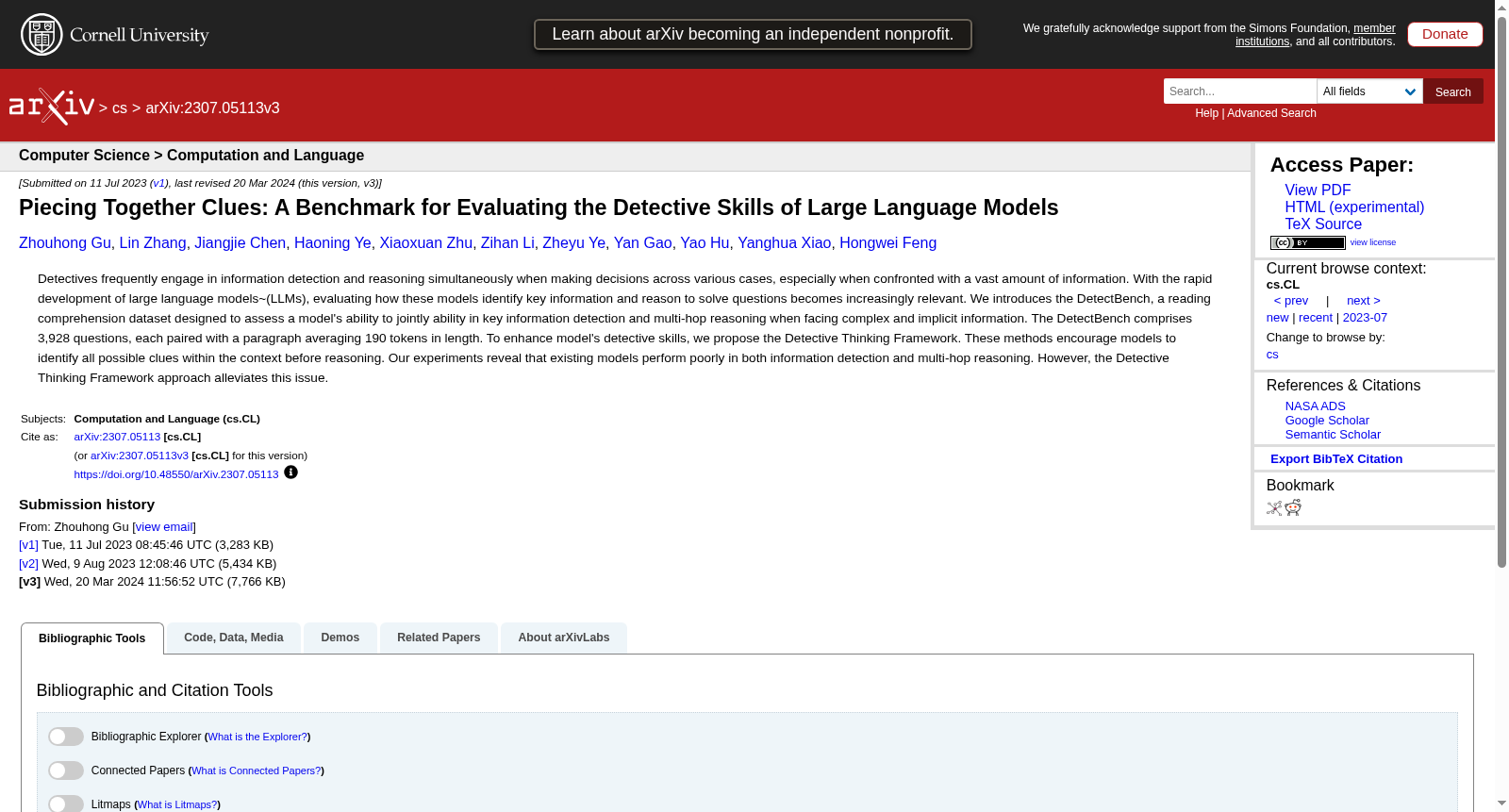Screen dimensions: 1509x812
Task: Open author Yanghua Xiao link
Action: click(x=785, y=243)
